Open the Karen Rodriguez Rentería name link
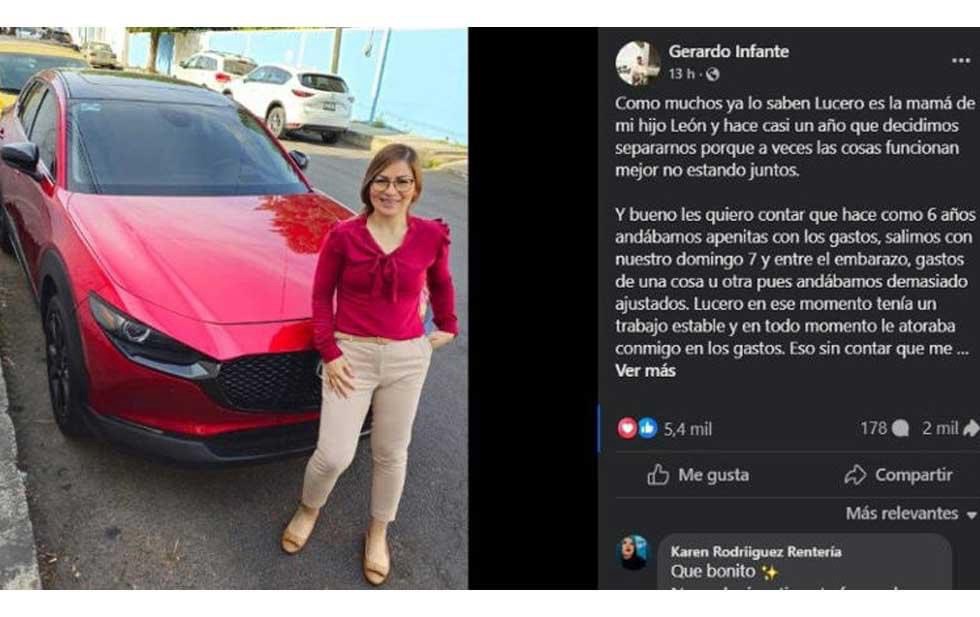Viewport: 980px width, 617px height. pos(756,551)
